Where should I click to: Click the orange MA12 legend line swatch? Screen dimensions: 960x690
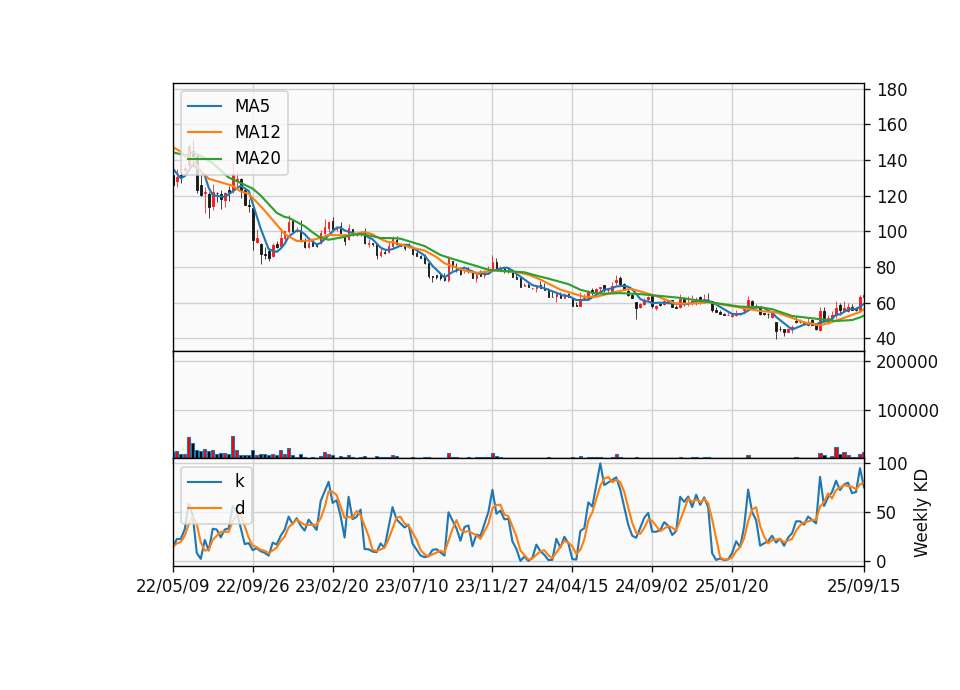tap(204, 132)
